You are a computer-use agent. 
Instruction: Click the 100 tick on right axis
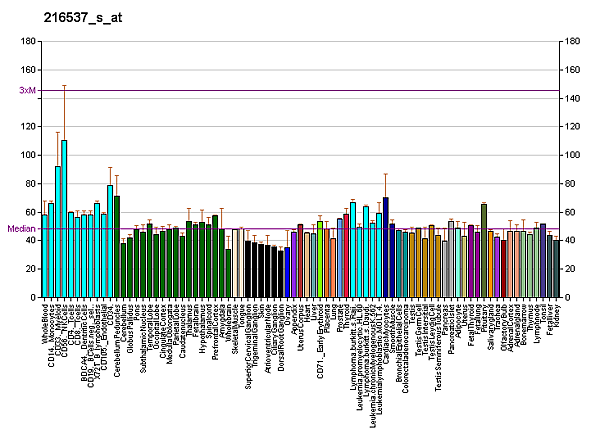pyautogui.click(x=571, y=156)
